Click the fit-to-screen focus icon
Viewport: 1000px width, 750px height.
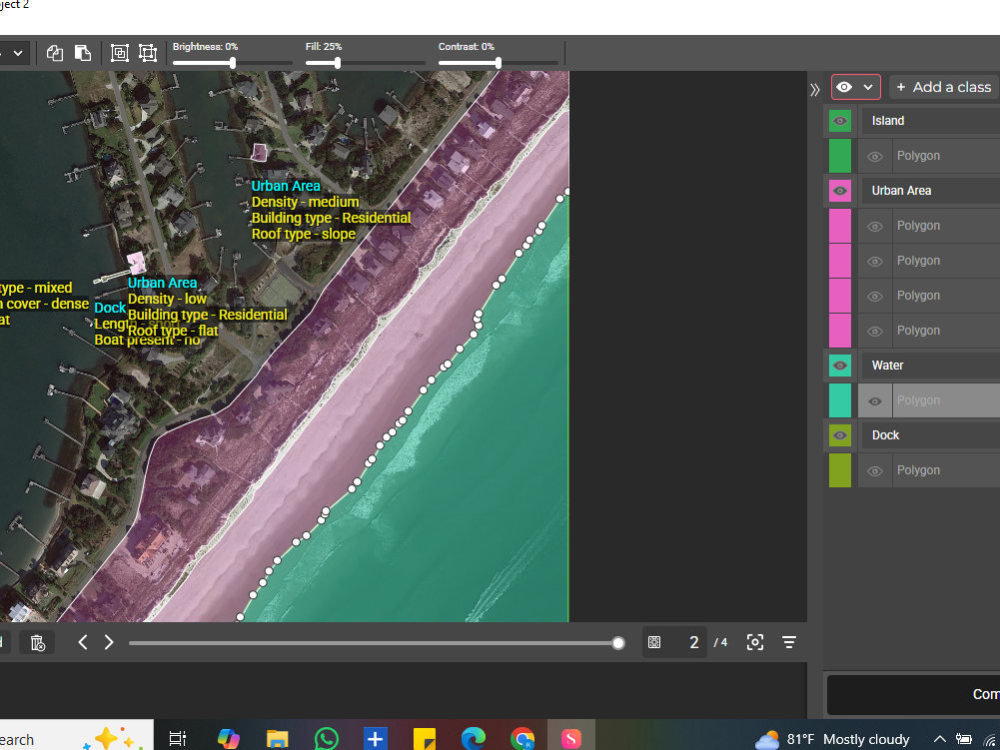point(755,642)
